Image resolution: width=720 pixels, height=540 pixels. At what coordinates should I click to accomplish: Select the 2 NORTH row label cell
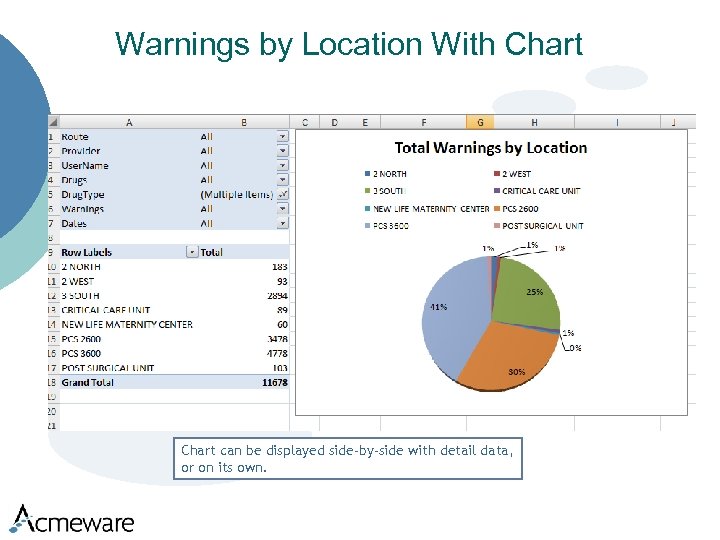pos(129,267)
